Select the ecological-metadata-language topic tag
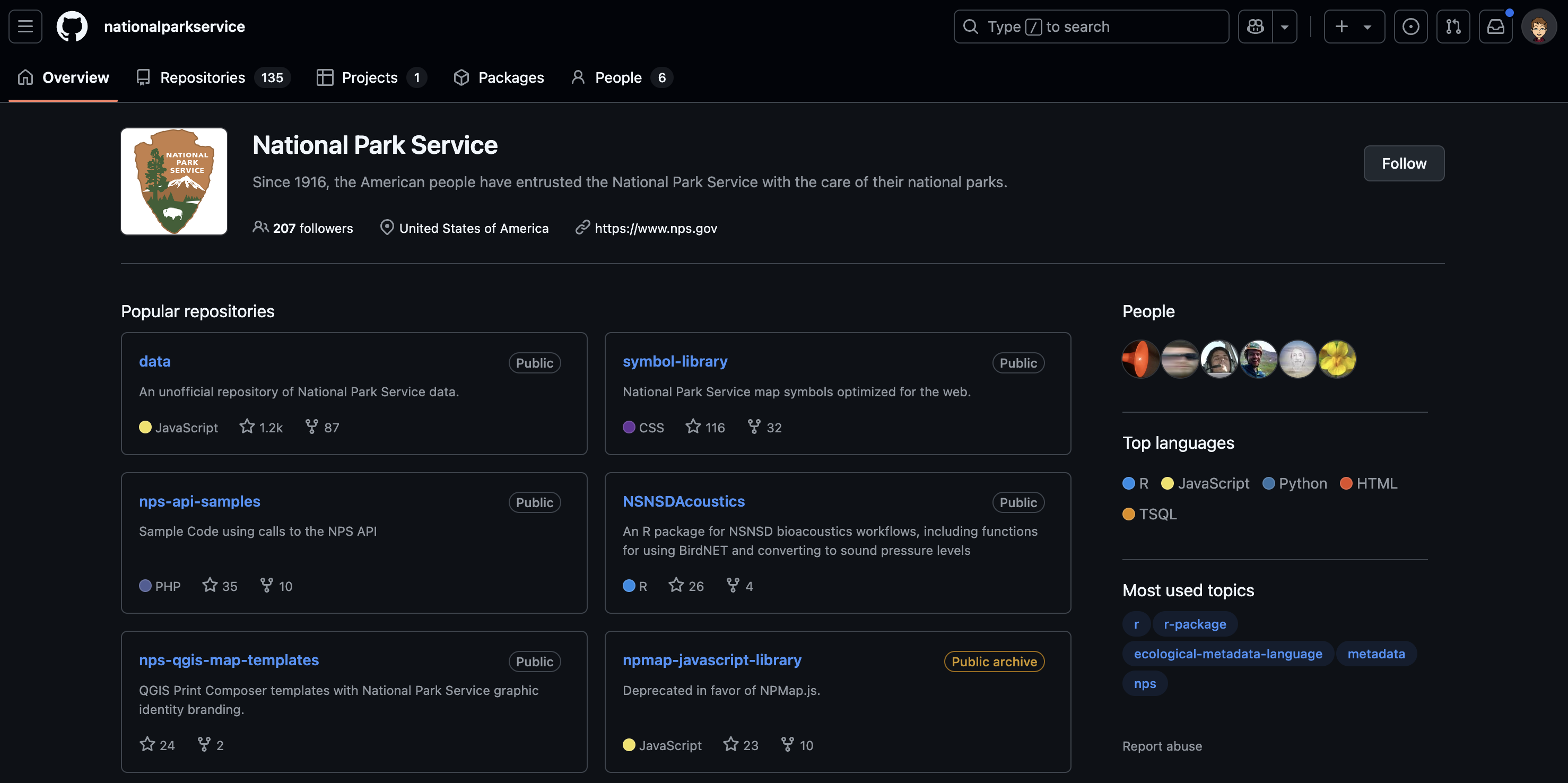This screenshot has height=783, width=1568. pyautogui.click(x=1228, y=654)
